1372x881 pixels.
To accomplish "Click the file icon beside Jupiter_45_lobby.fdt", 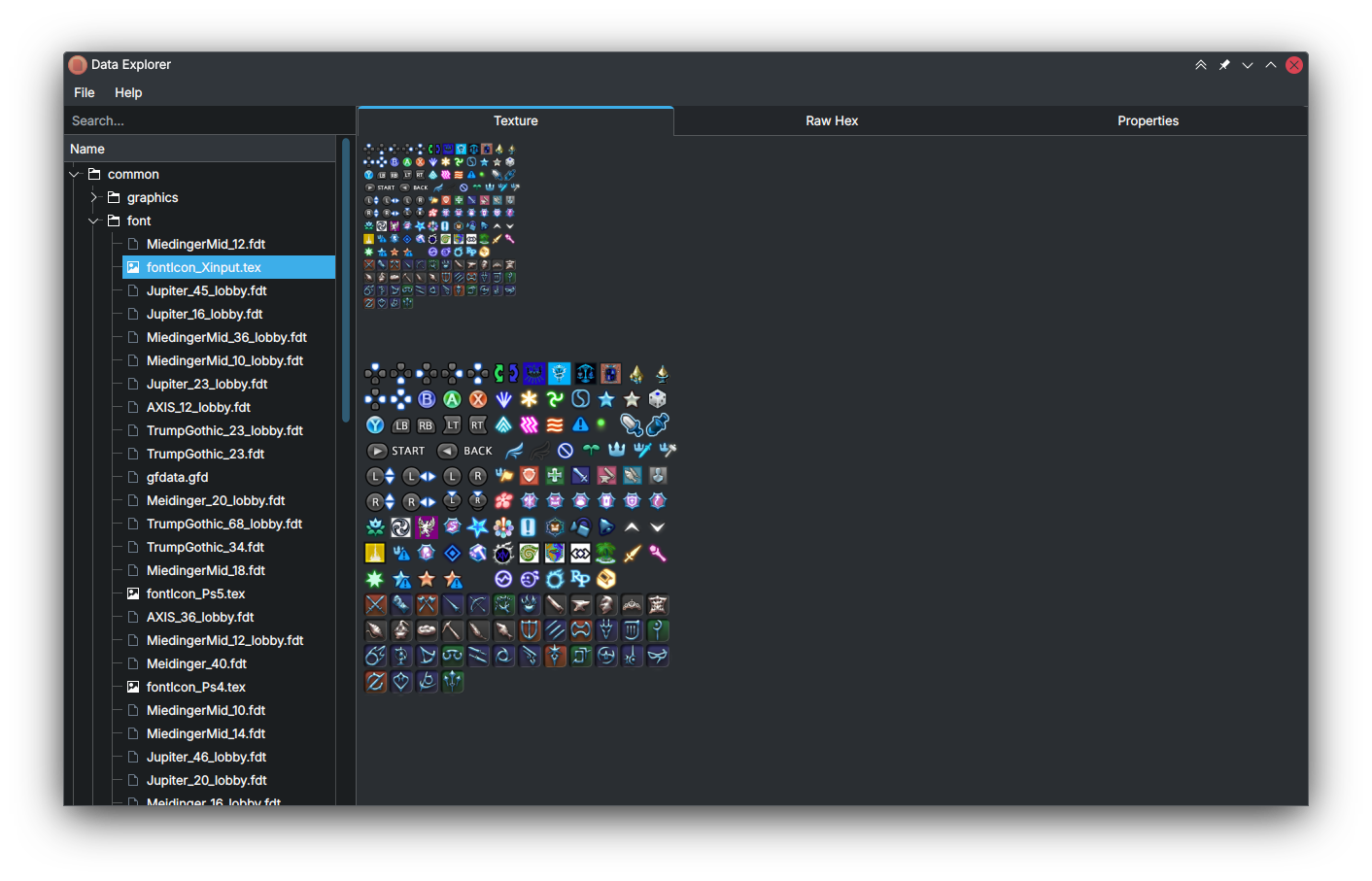I will click(133, 290).
